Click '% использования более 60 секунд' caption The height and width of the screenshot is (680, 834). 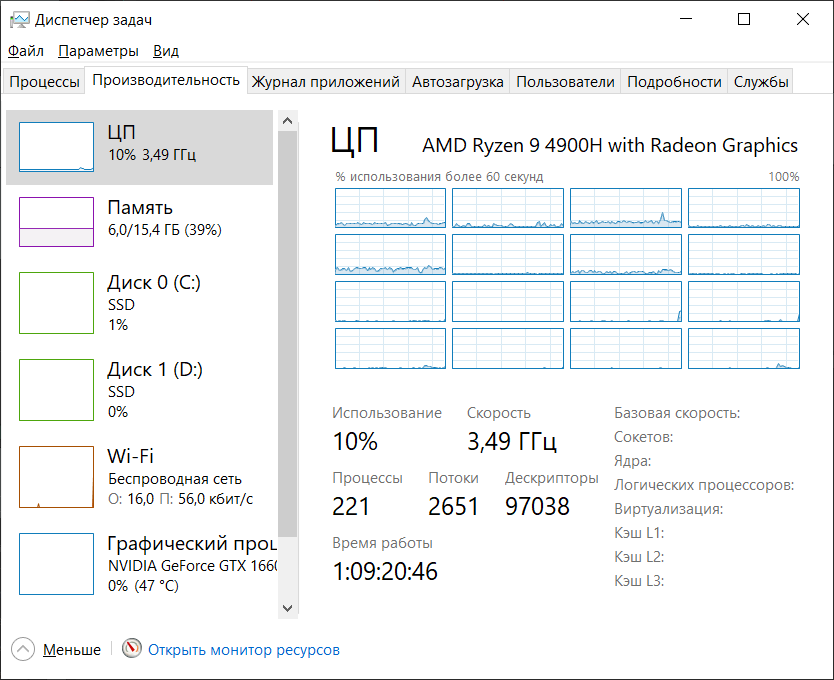pyautogui.click(x=439, y=177)
